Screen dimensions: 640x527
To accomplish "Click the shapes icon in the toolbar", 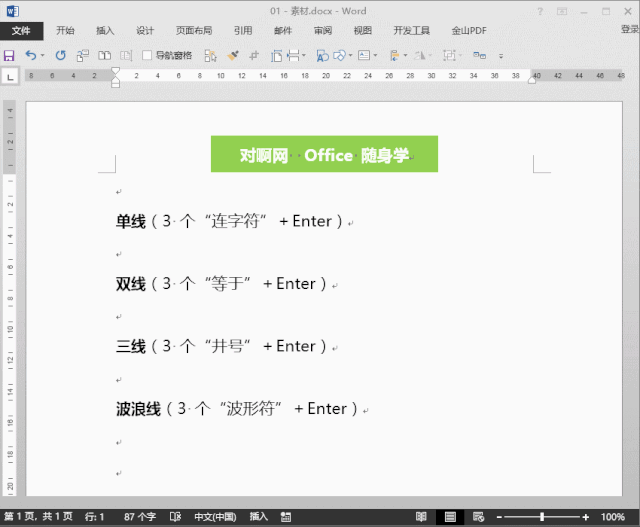I will pos(340,55).
